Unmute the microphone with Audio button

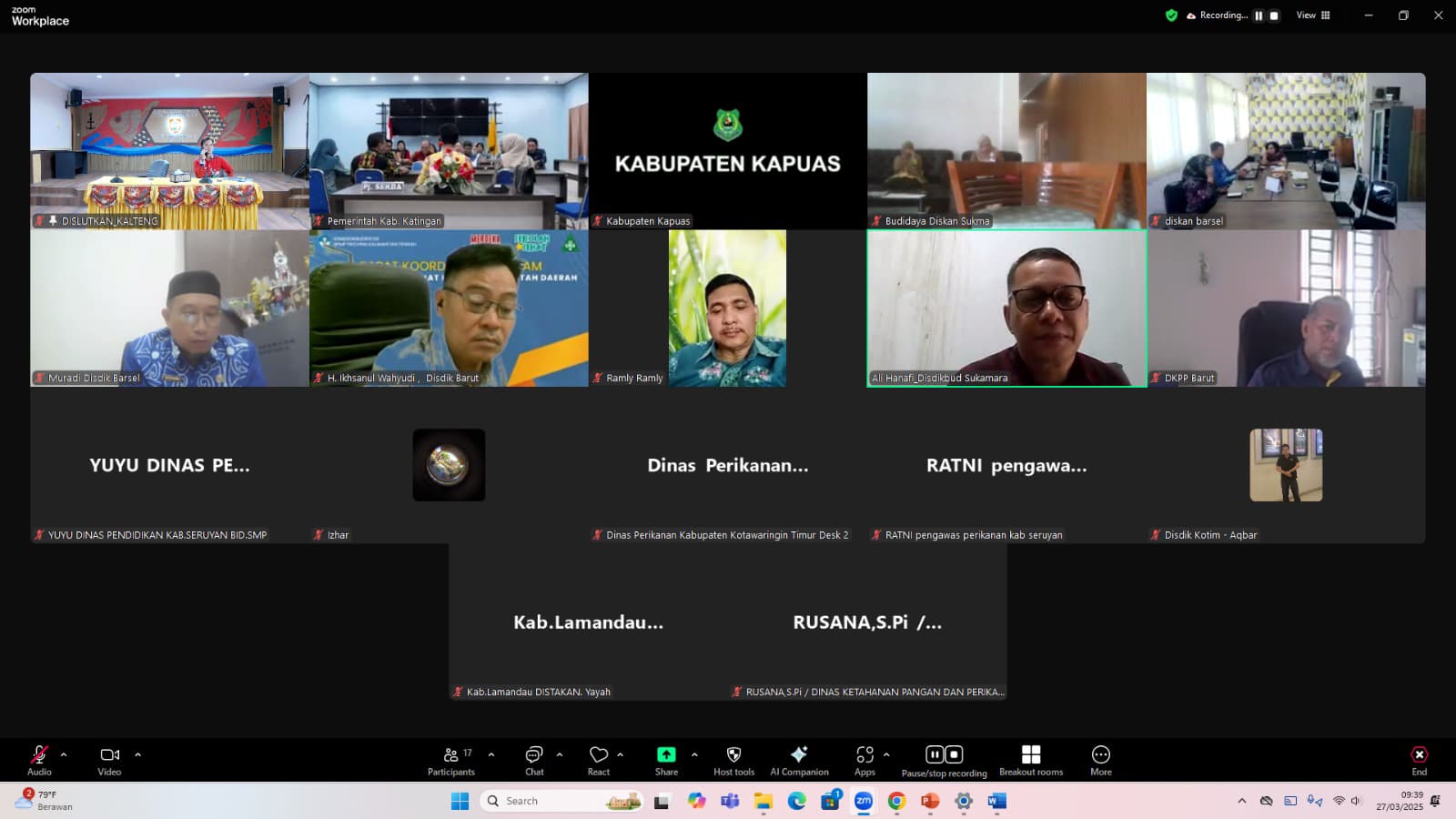(39, 761)
